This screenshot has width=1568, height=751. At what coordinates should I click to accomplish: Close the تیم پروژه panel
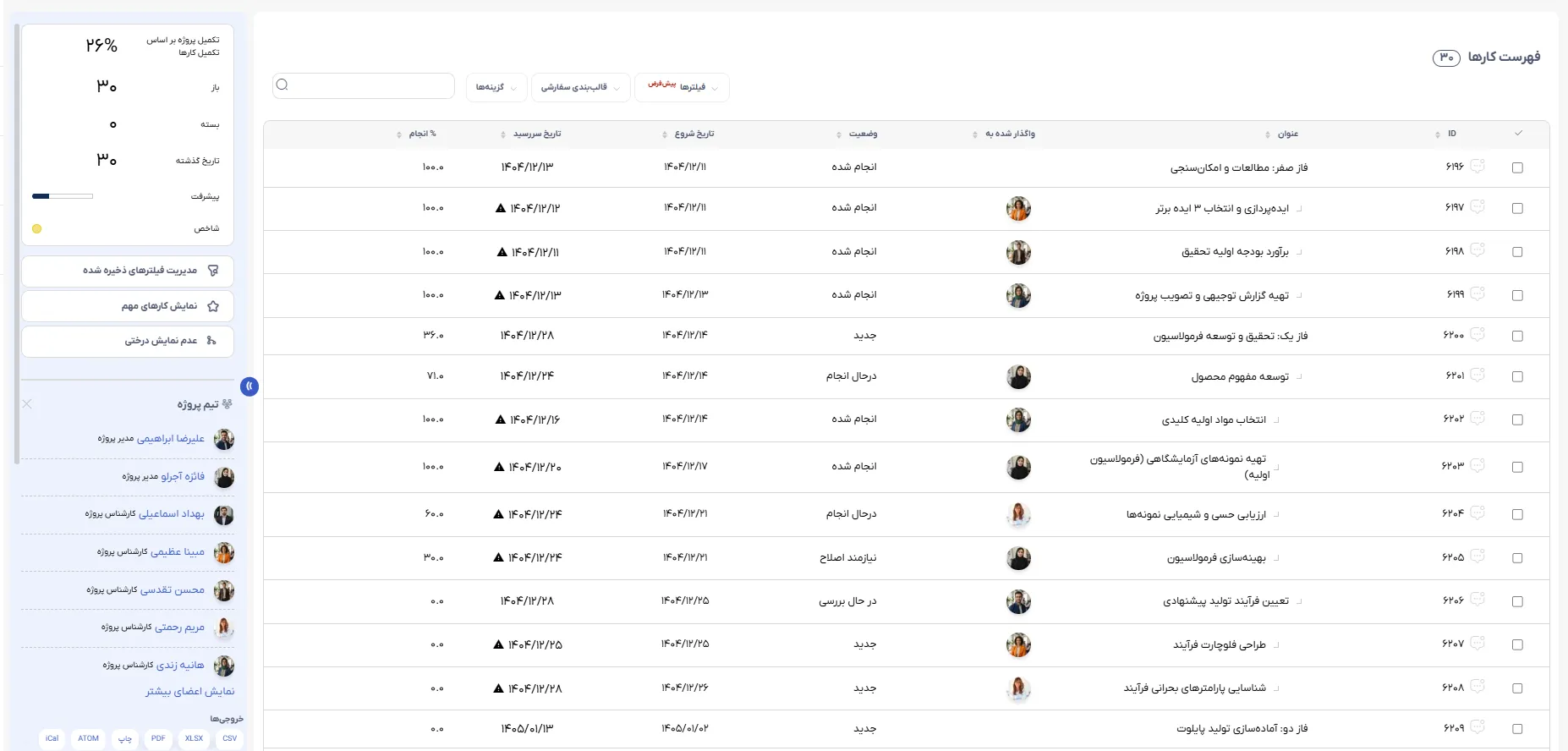[27, 404]
